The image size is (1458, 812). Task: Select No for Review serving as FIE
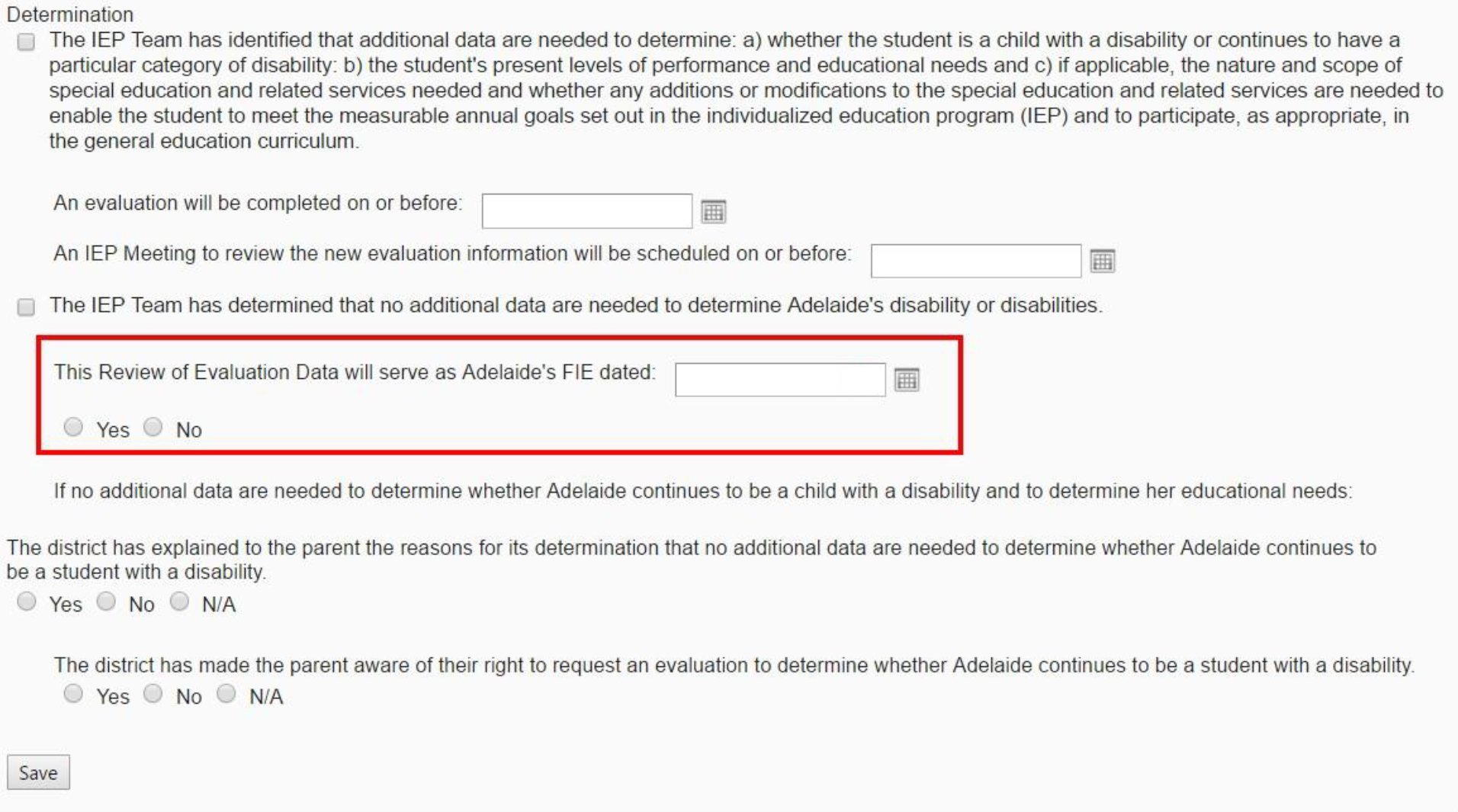(154, 429)
